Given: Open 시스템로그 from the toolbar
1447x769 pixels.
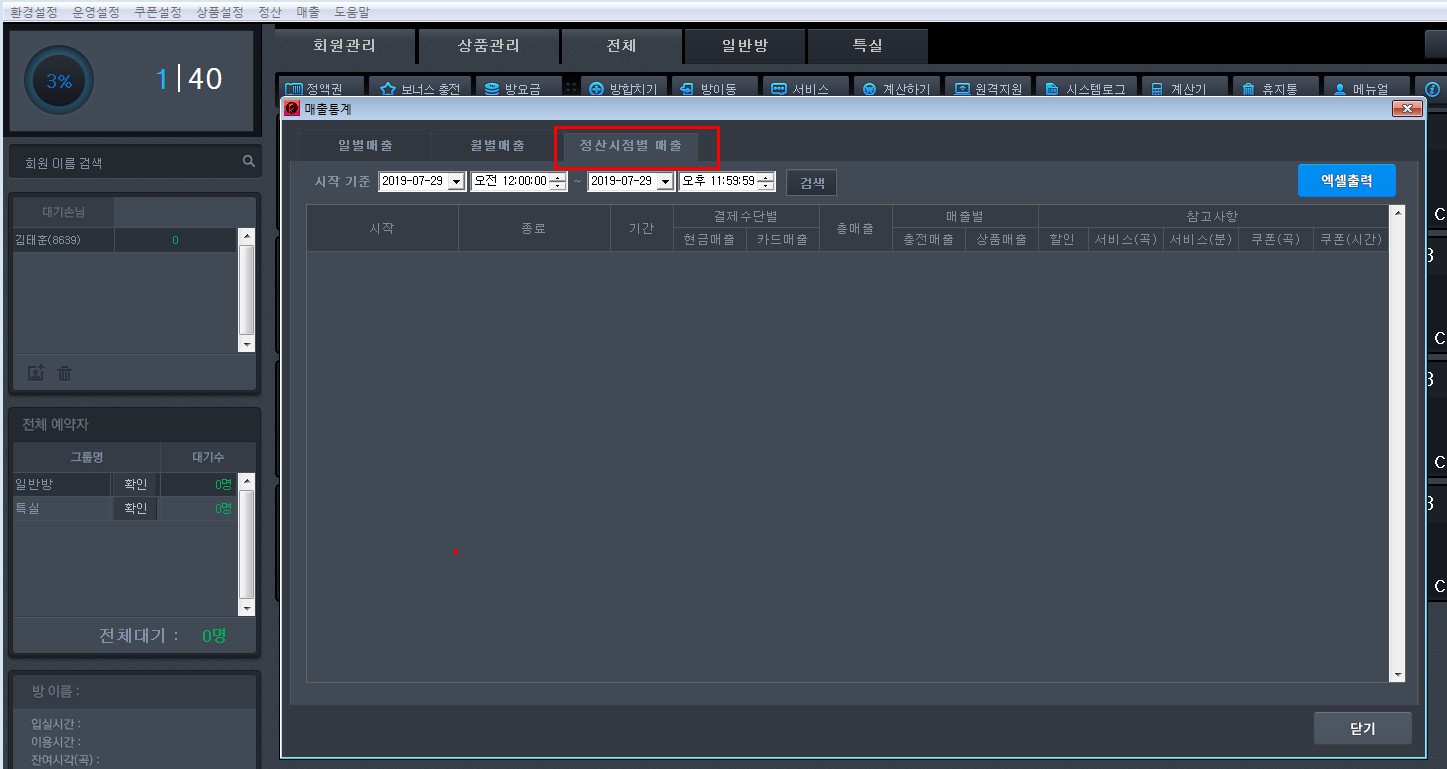Looking at the screenshot, I should pyautogui.click(x=1084, y=89).
